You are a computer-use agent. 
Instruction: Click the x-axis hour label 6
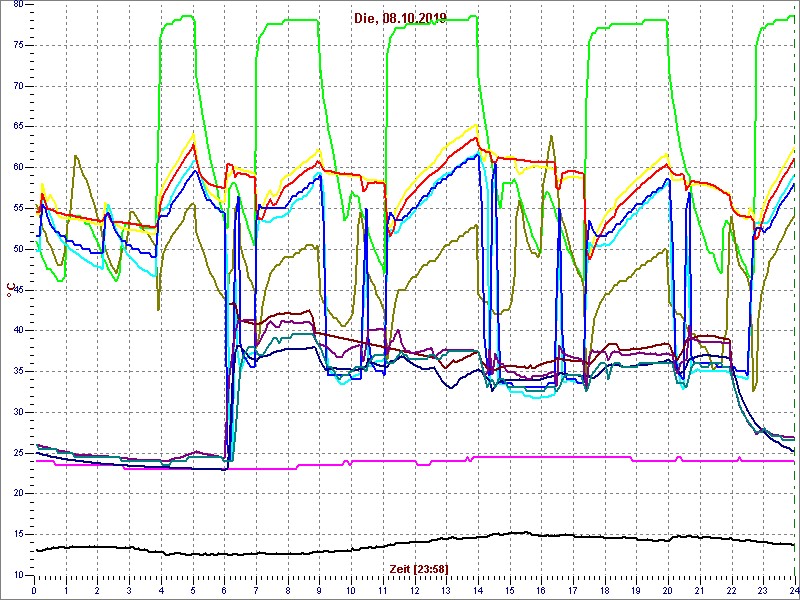click(x=225, y=590)
